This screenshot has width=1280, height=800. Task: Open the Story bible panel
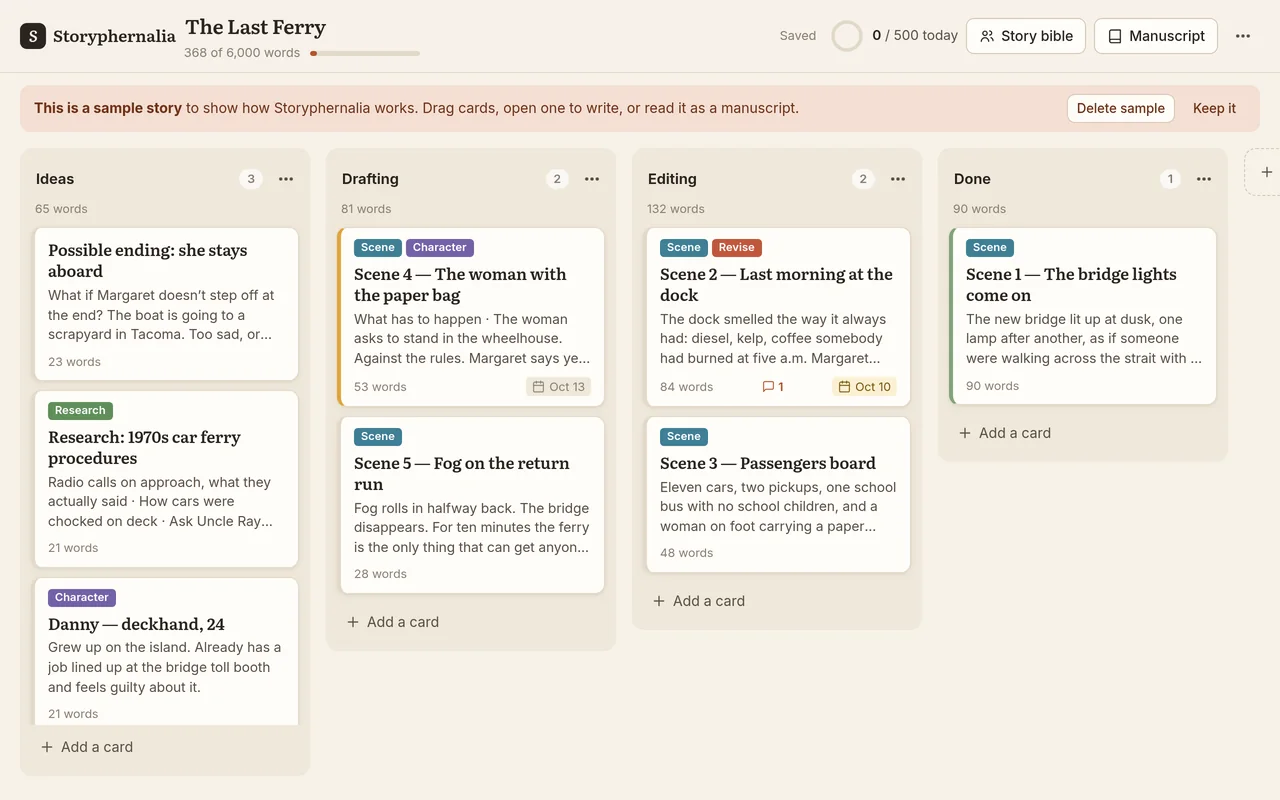click(x=1026, y=36)
